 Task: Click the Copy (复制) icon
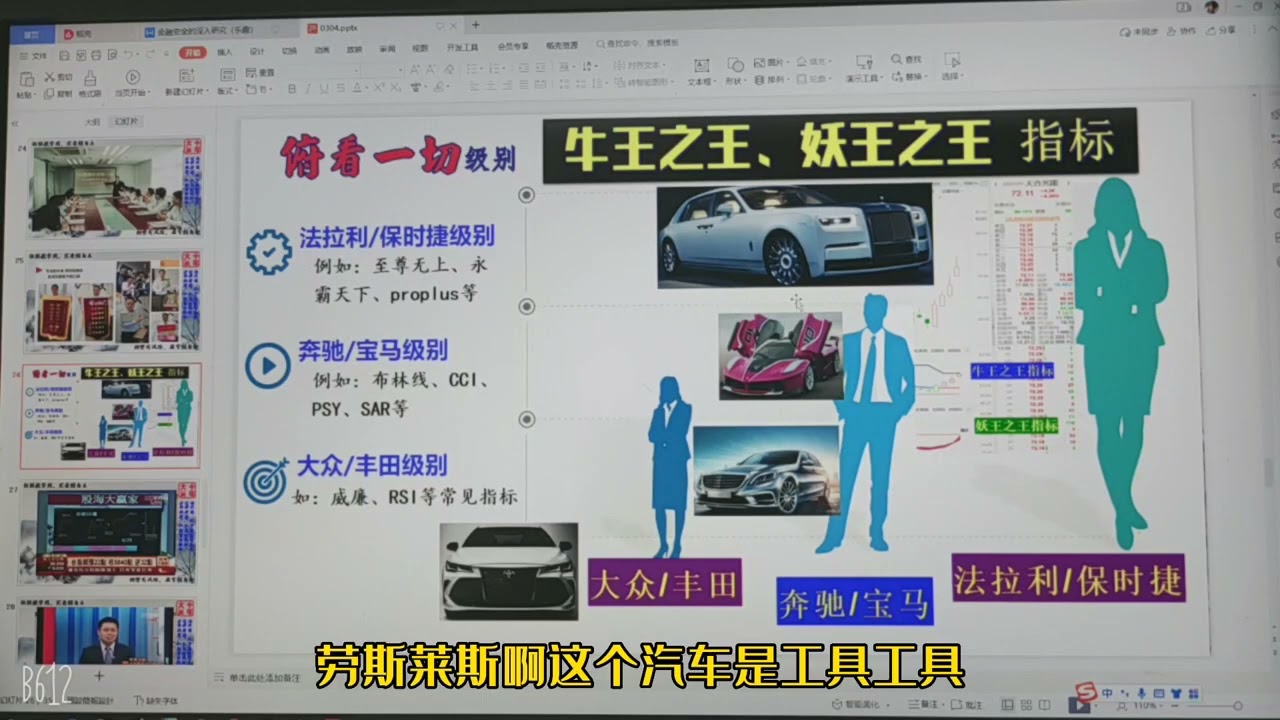tap(50, 93)
